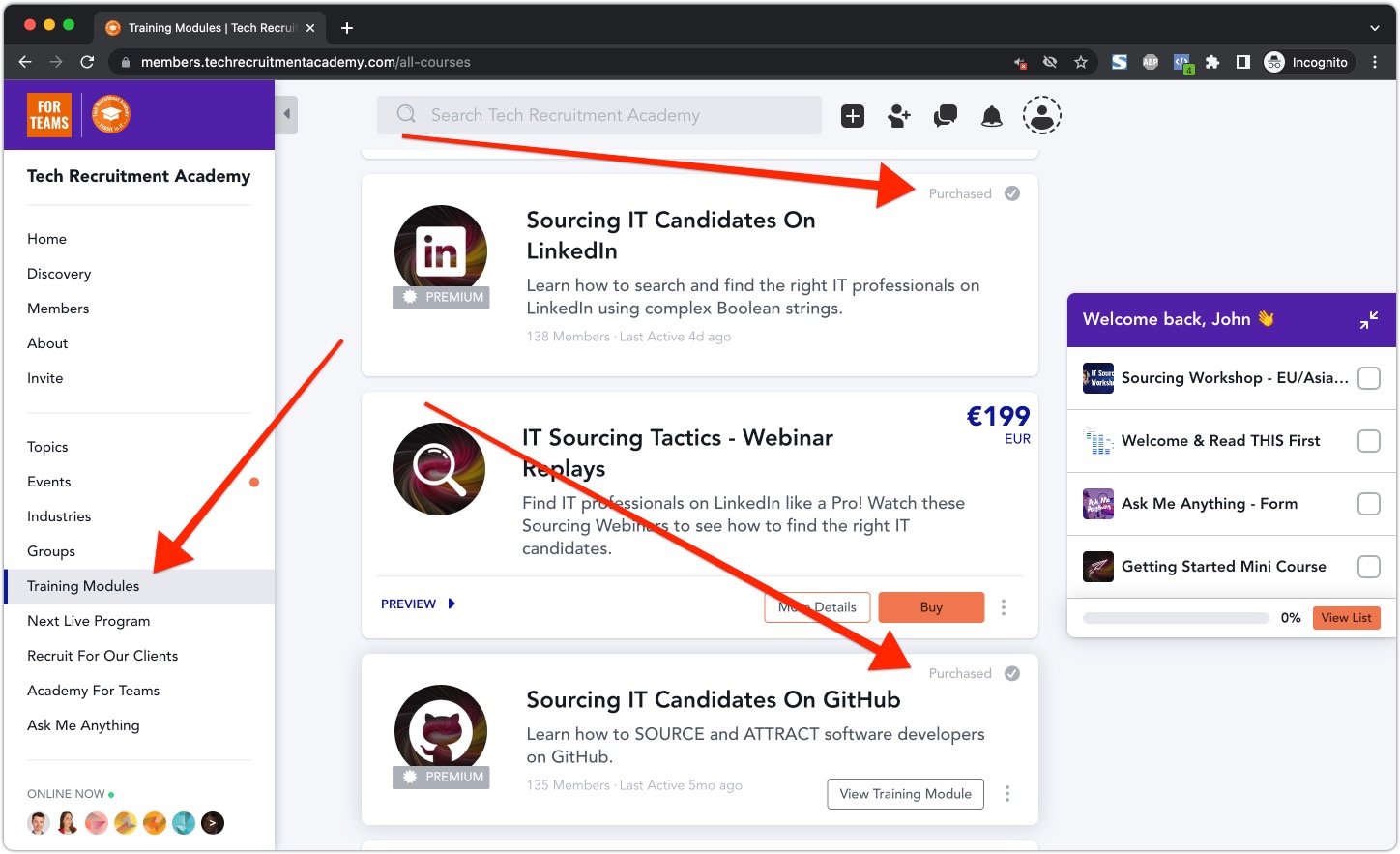Check the Welcome & Read THIS First checkbox
The image size is (1400, 854).
tap(1369, 441)
